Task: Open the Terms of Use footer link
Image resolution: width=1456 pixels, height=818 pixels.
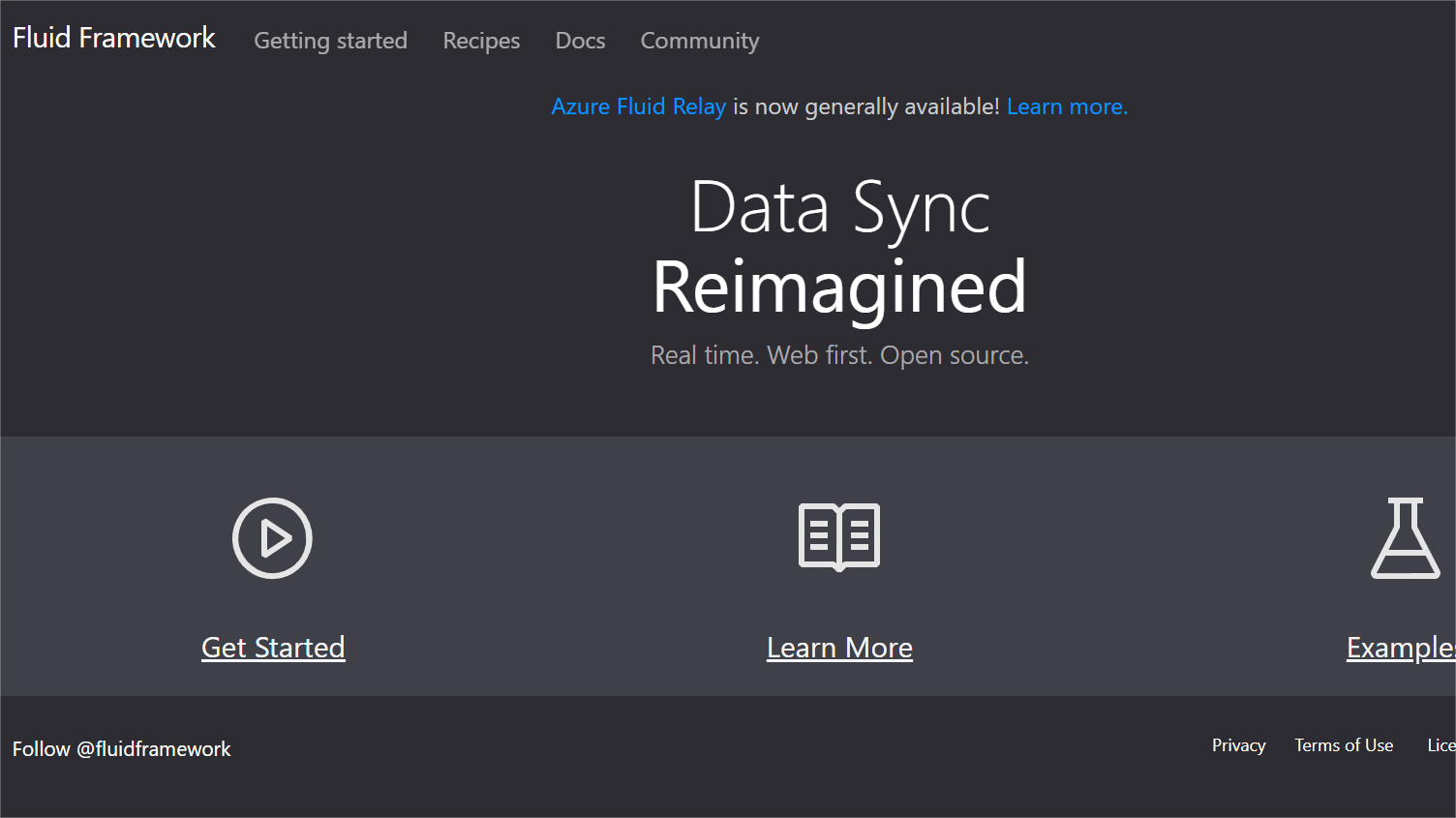Action: tap(1344, 745)
